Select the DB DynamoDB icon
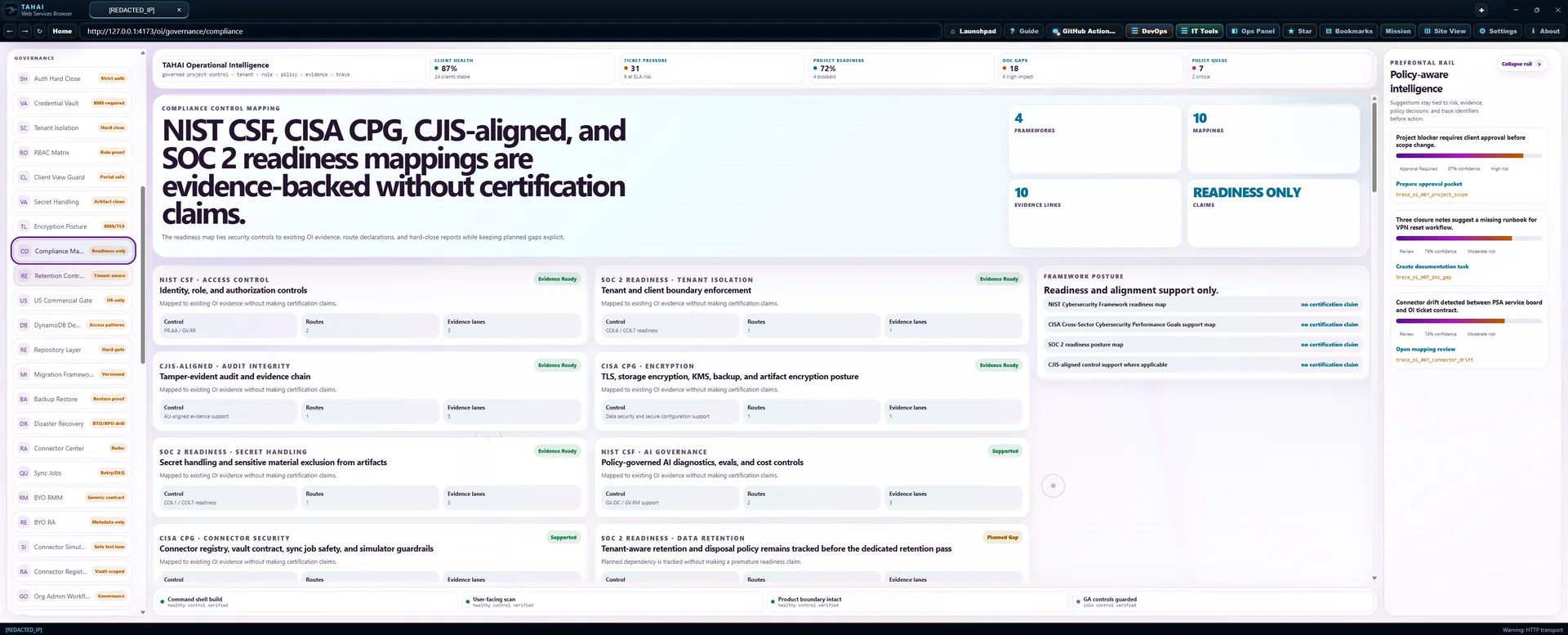This screenshot has height=635, width=1568. tap(24, 324)
